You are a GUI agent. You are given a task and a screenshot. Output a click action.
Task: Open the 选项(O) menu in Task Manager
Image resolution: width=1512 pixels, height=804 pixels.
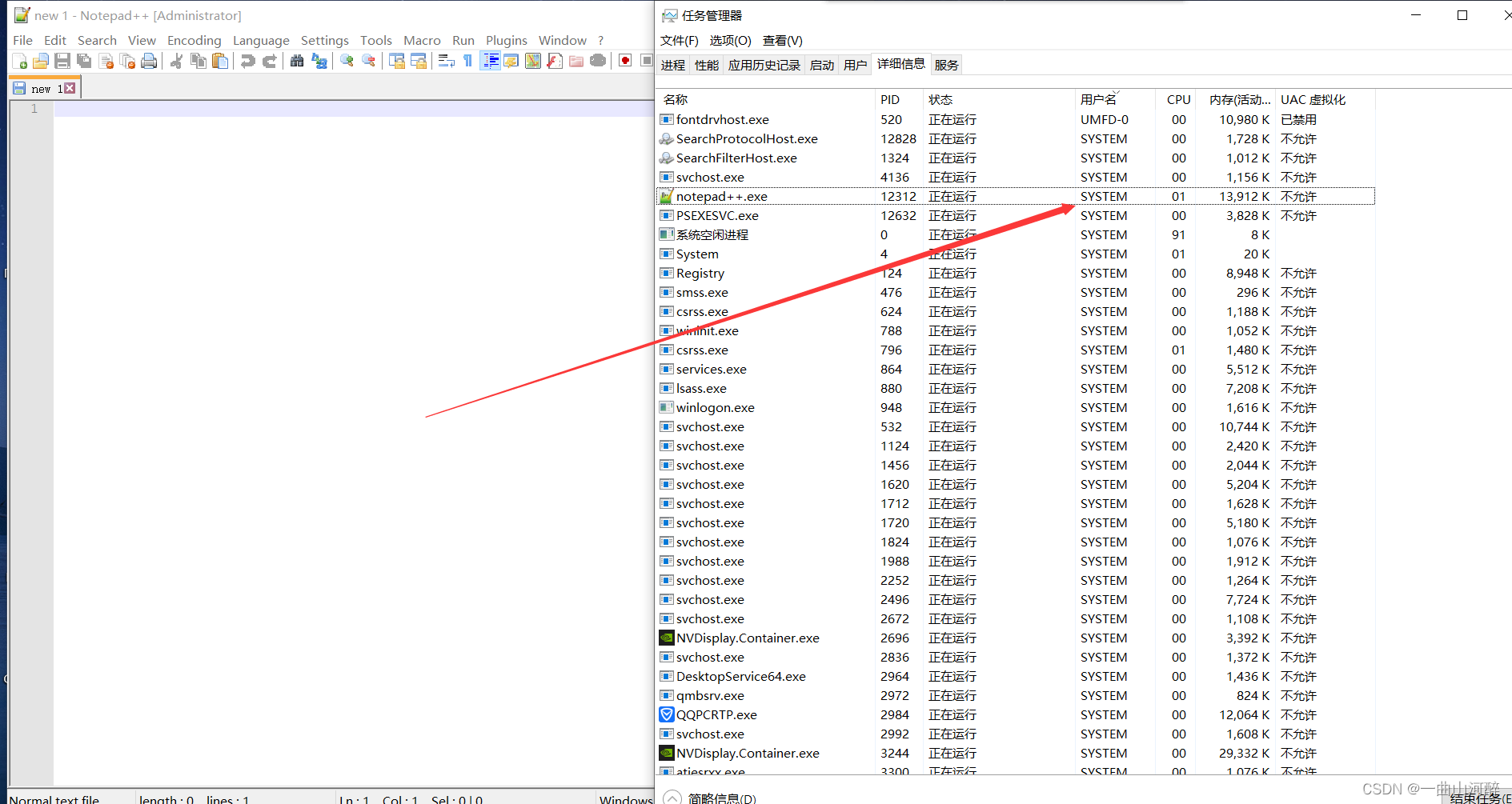pos(730,40)
